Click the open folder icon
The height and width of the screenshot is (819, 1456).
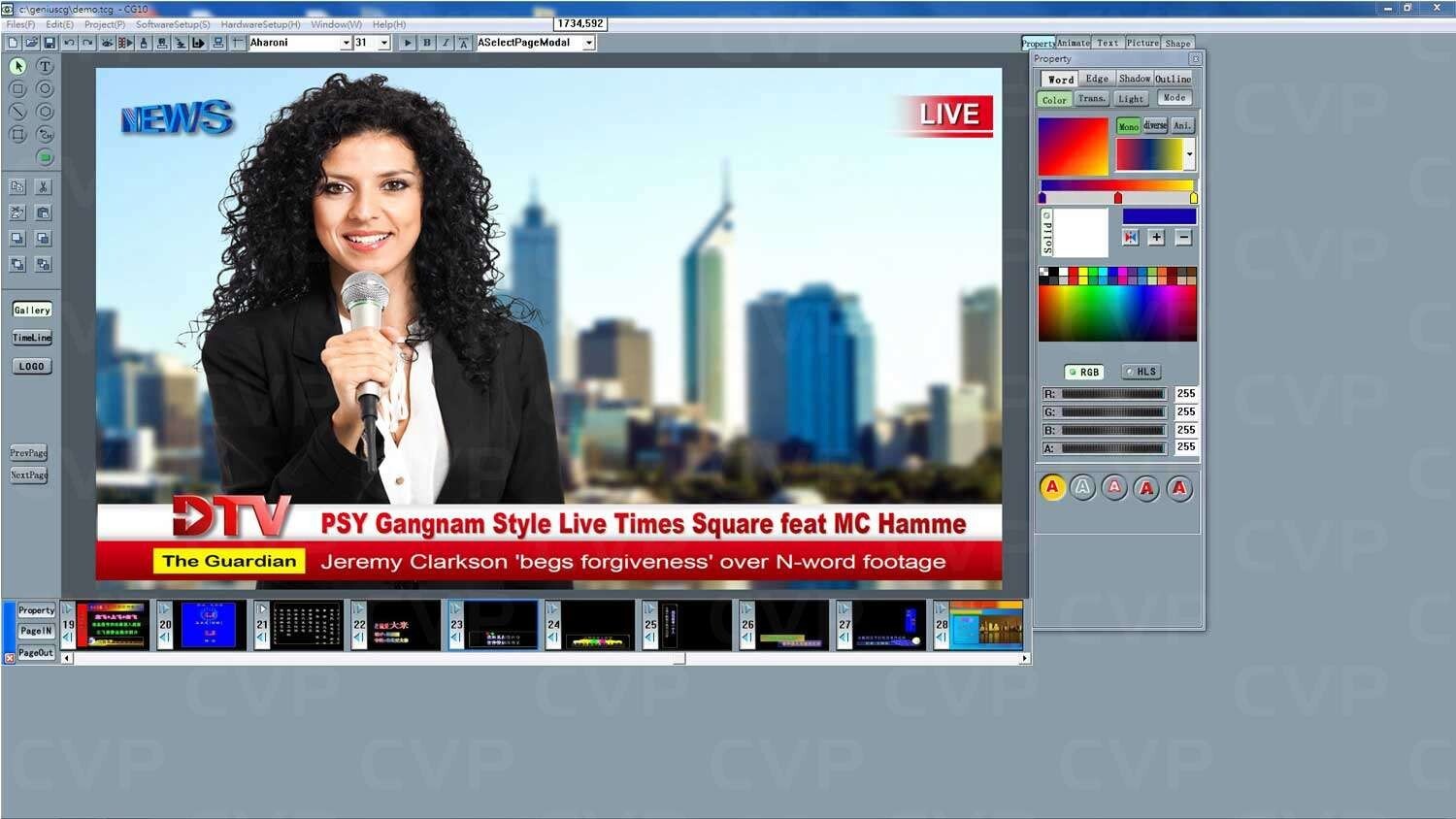(31, 43)
